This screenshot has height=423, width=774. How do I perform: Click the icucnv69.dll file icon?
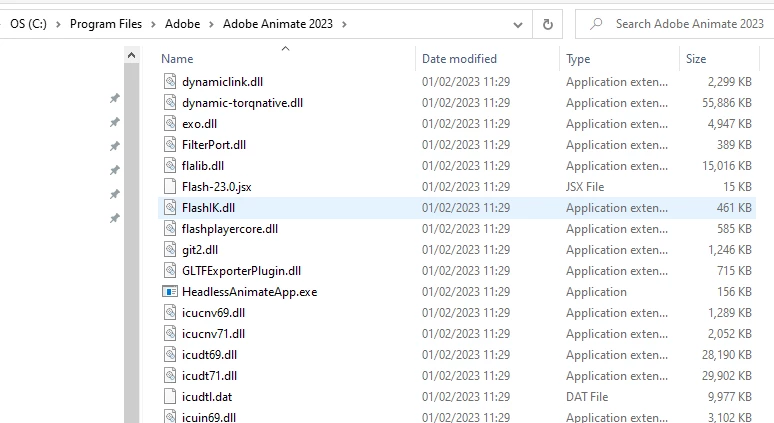pyautogui.click(x=170, y=312)
